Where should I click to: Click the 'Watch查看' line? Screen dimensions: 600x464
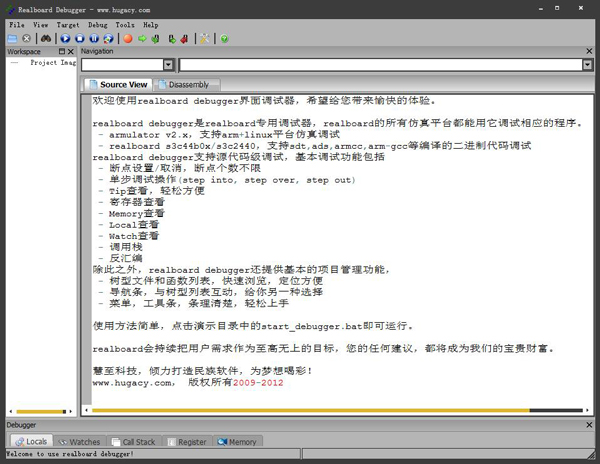(x=134, y=236)
